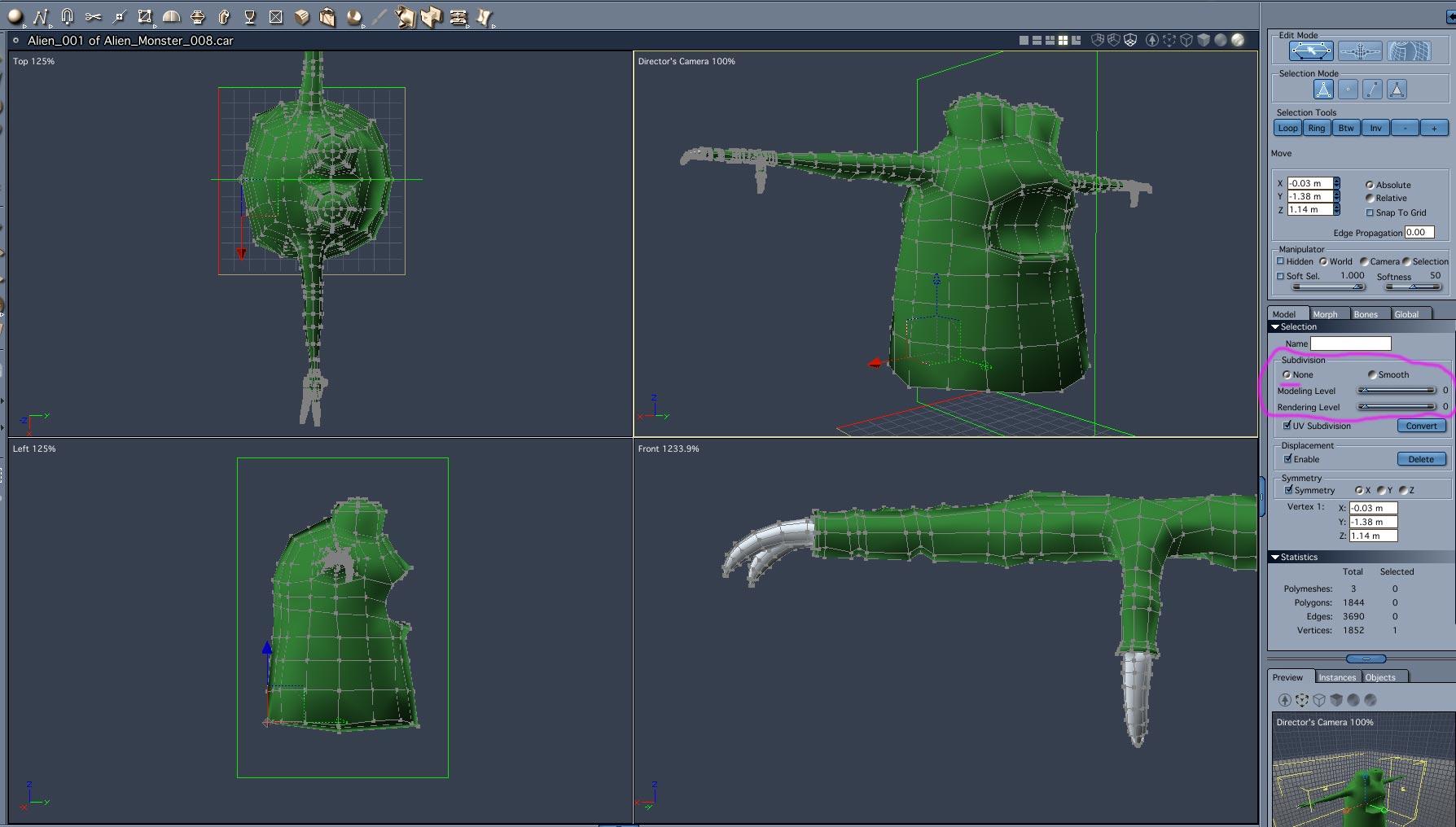1456x827 pixels.
Task: Uncheck the UV Subdivision checkbox
Action: pos(1287,426)
